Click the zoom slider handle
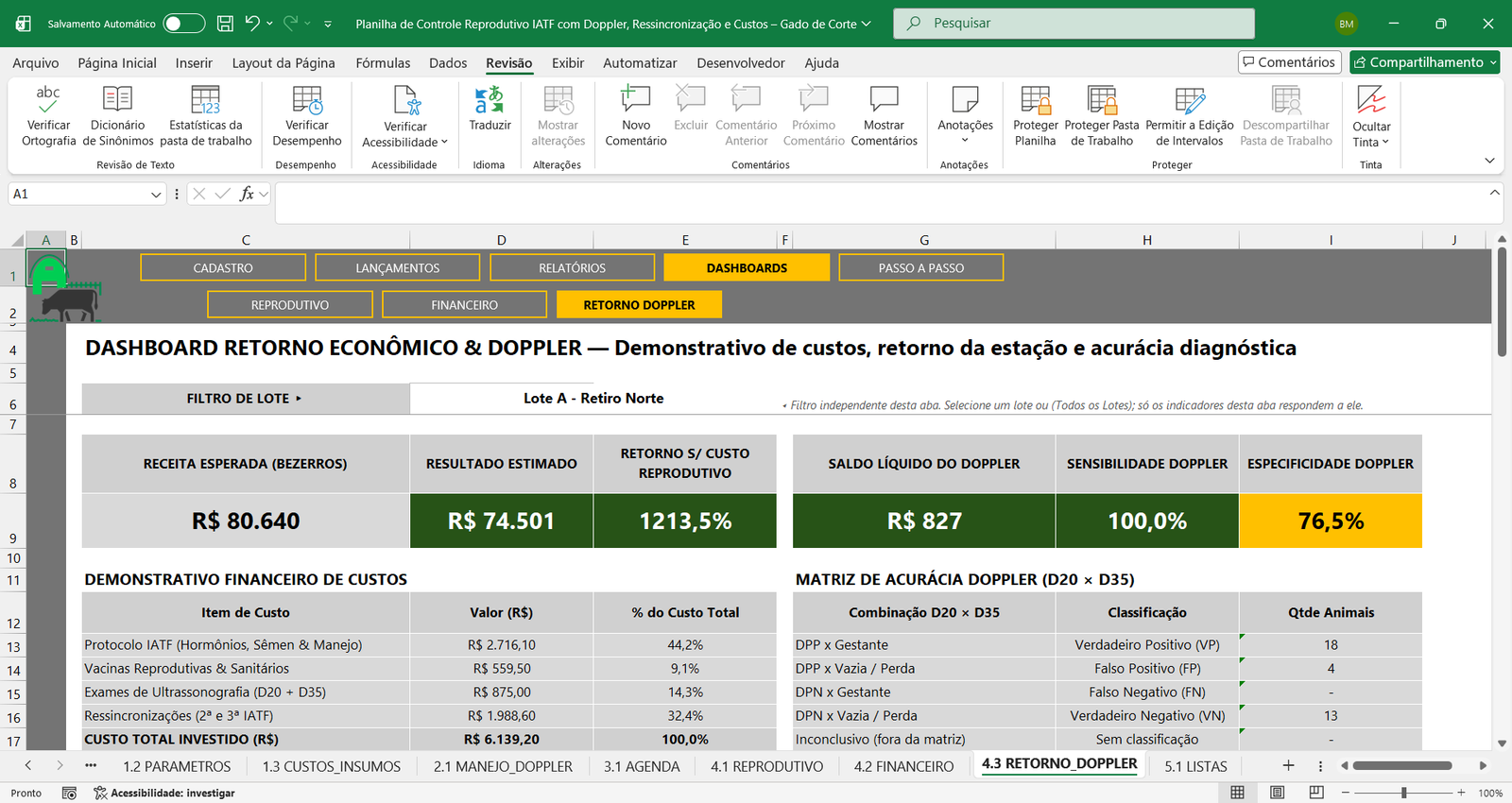 [x=1403, y=793]
